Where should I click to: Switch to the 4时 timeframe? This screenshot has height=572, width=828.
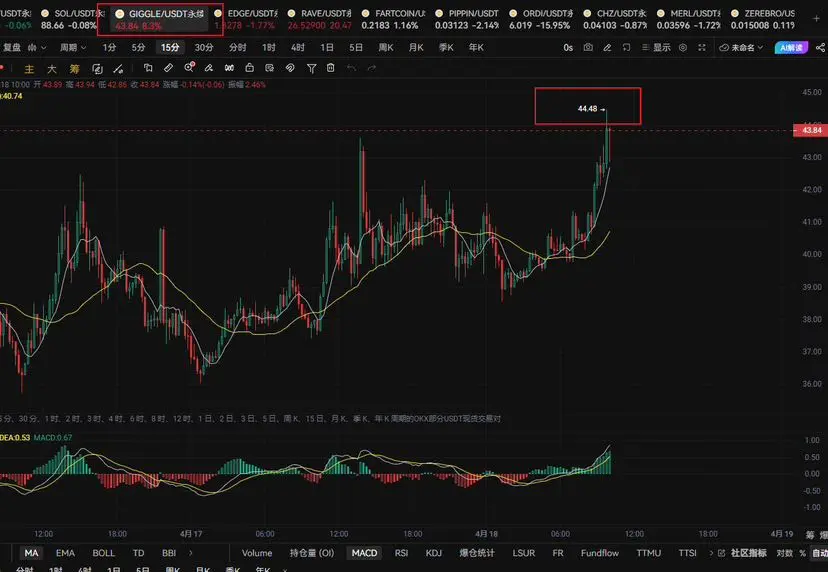(x=298, y=48)
